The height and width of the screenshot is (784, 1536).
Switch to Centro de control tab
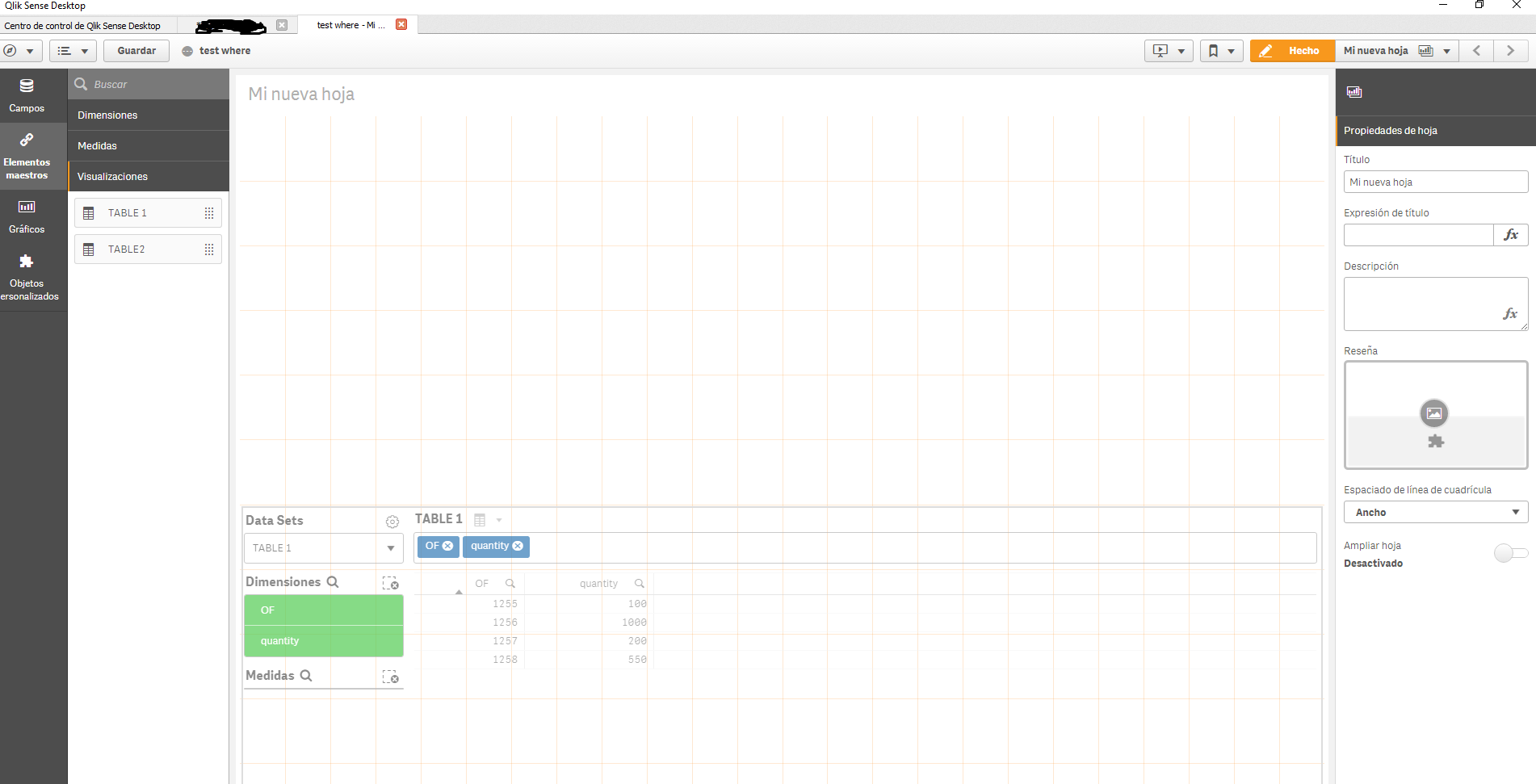[82, 26]
